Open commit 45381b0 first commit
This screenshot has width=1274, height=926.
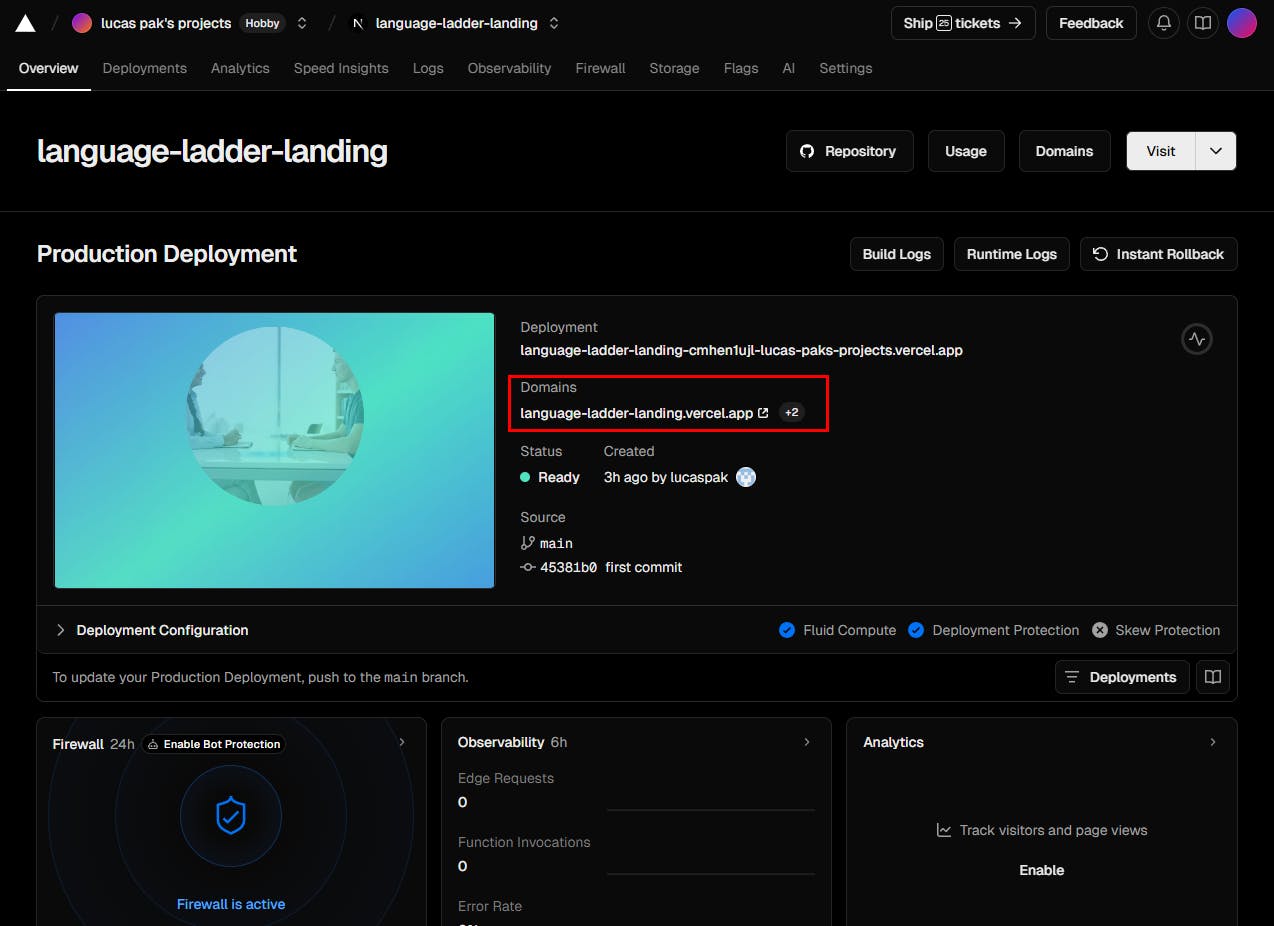tap(602, 567)
